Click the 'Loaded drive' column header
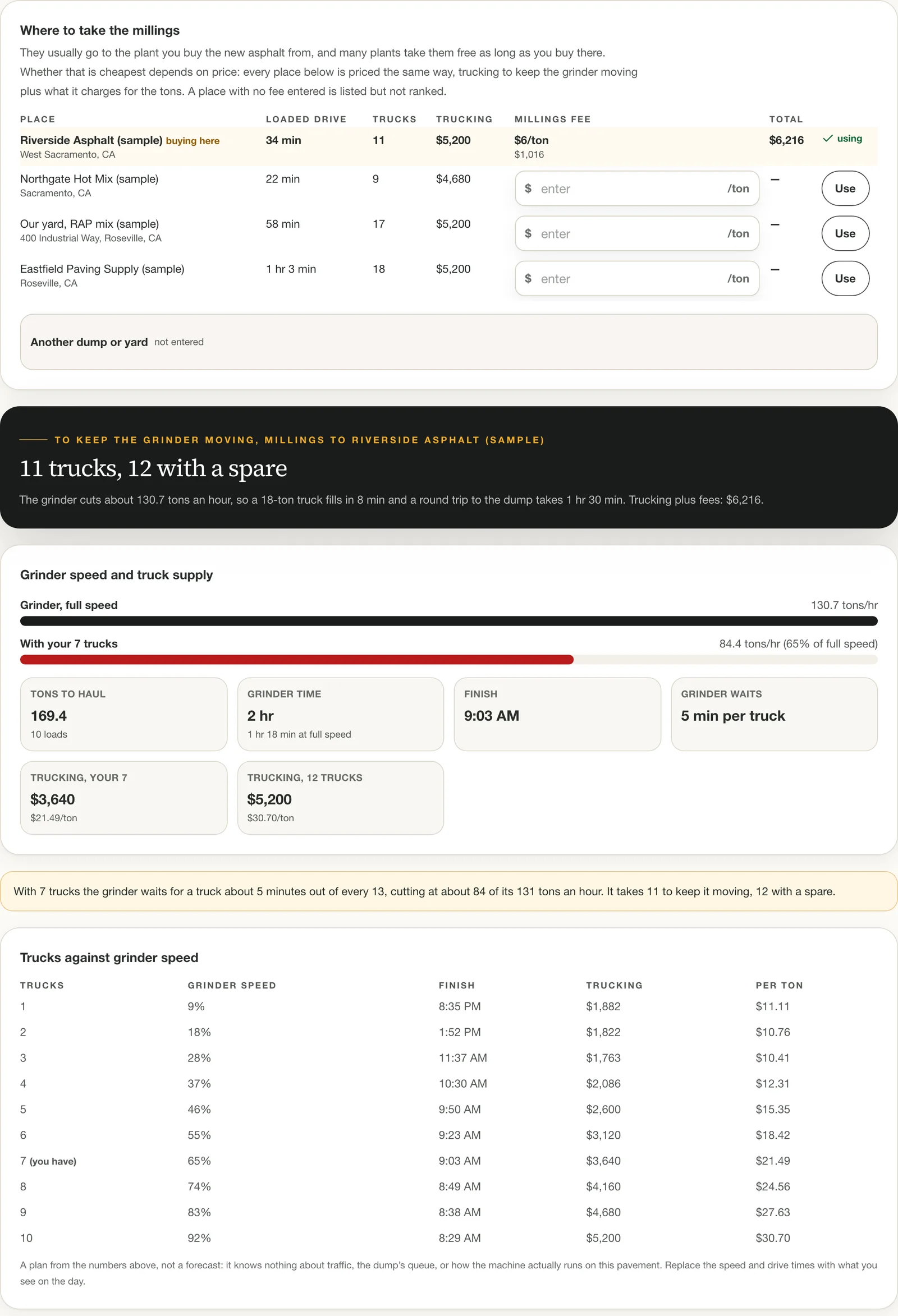898x1316 pixels. pos(306,119)
